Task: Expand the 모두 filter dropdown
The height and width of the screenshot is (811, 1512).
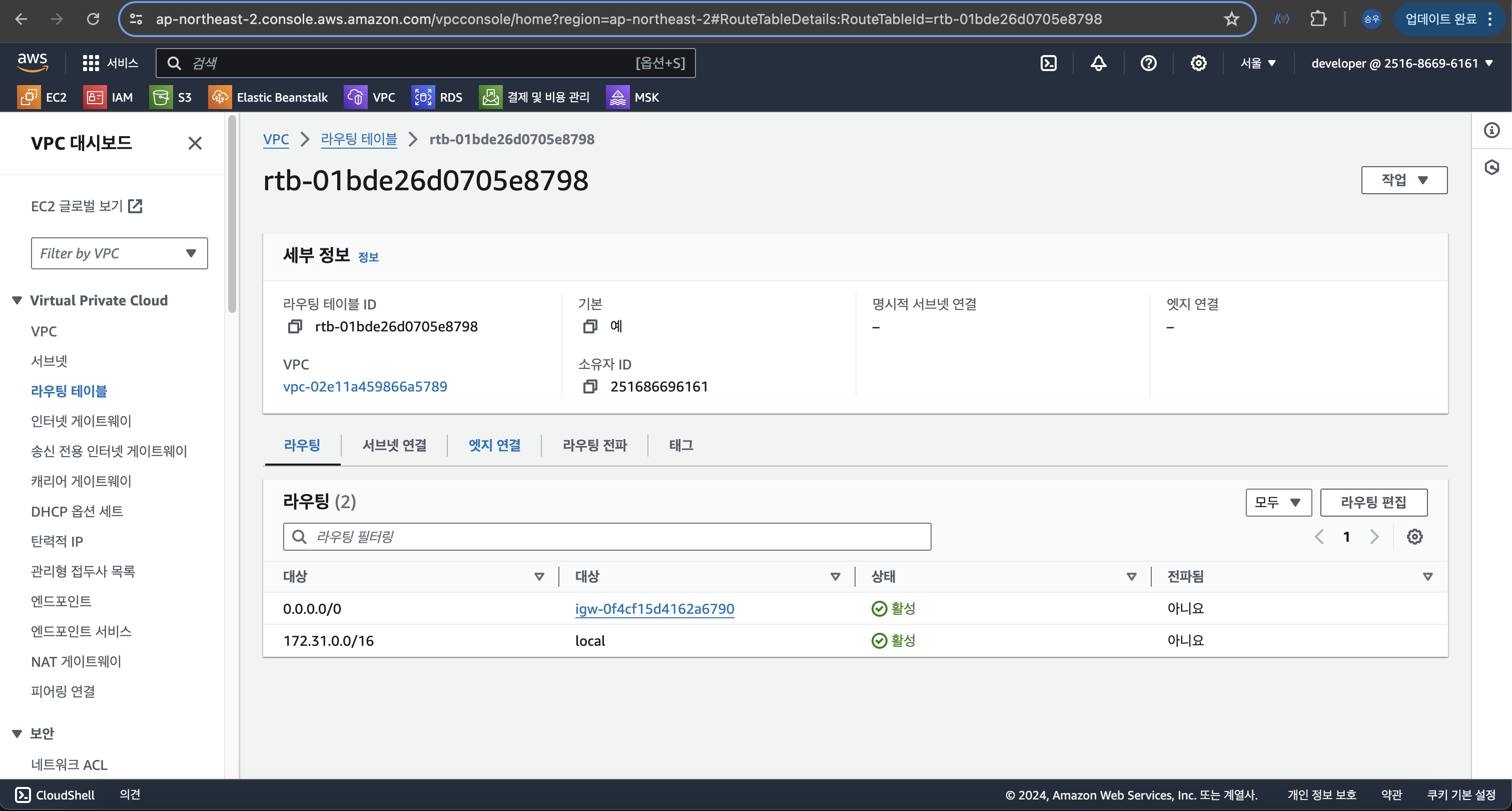Action: point(1278,502)
